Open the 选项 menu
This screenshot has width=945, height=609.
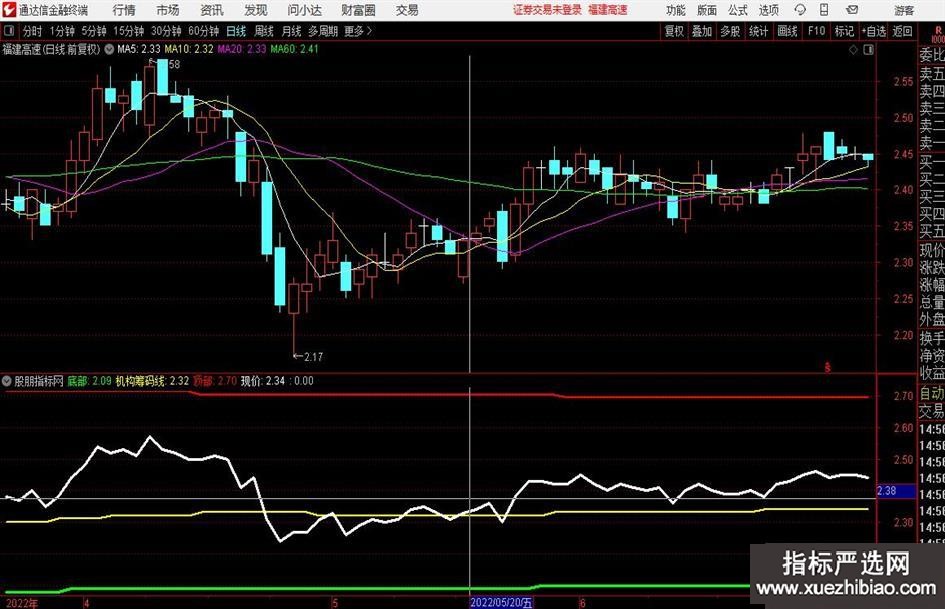pyautogui.click(x=768, y=10)
